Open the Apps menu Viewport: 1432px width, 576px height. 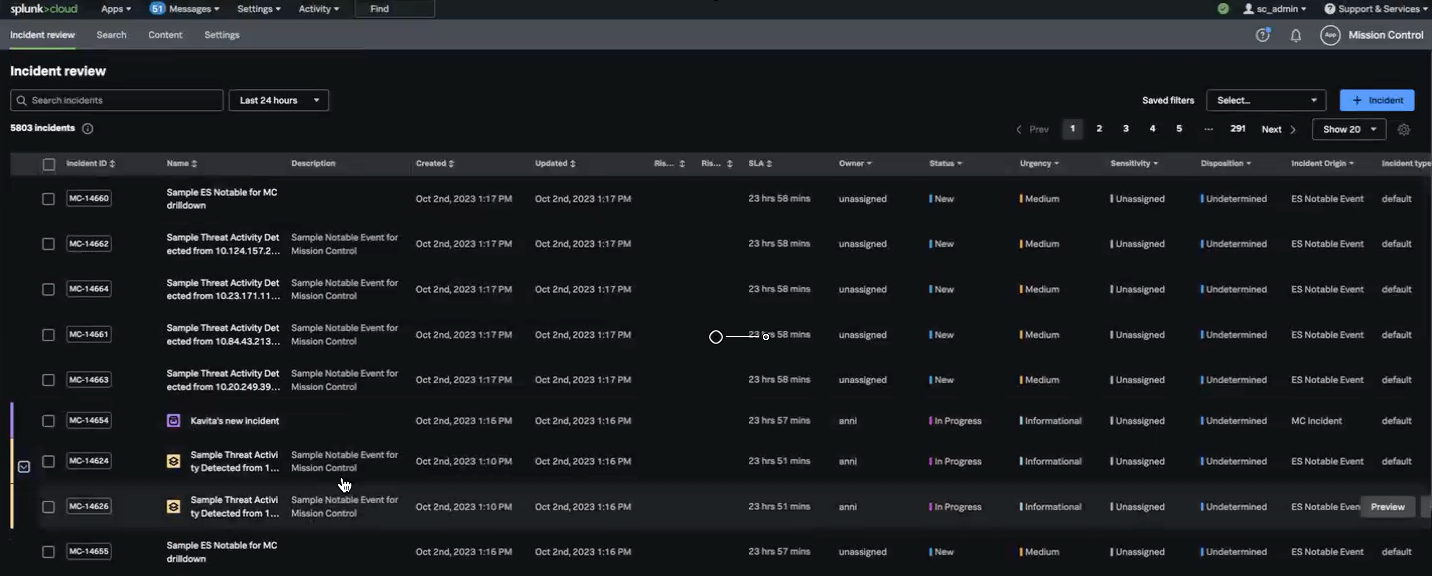pos(115,8)
